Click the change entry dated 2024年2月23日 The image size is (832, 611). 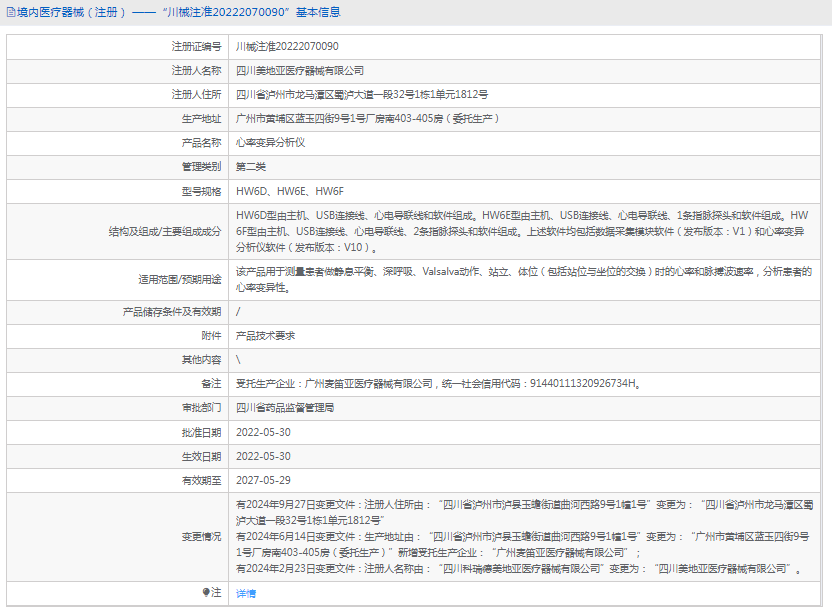pos(518,569)
